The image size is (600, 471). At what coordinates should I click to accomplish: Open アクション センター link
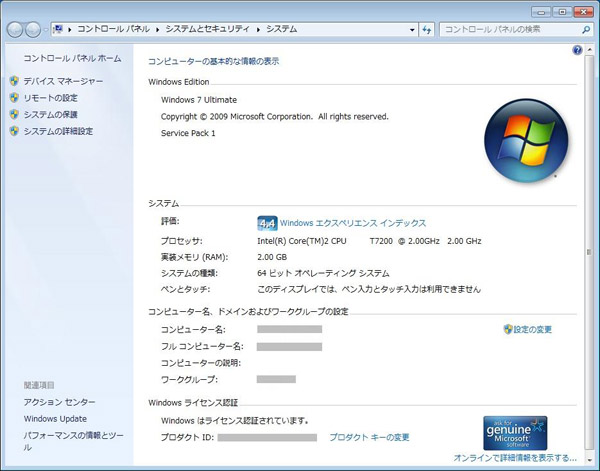click(x=59, y=402)
